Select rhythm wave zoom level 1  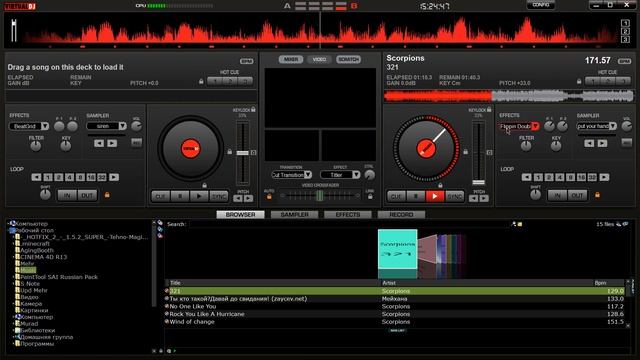(625, 23)
